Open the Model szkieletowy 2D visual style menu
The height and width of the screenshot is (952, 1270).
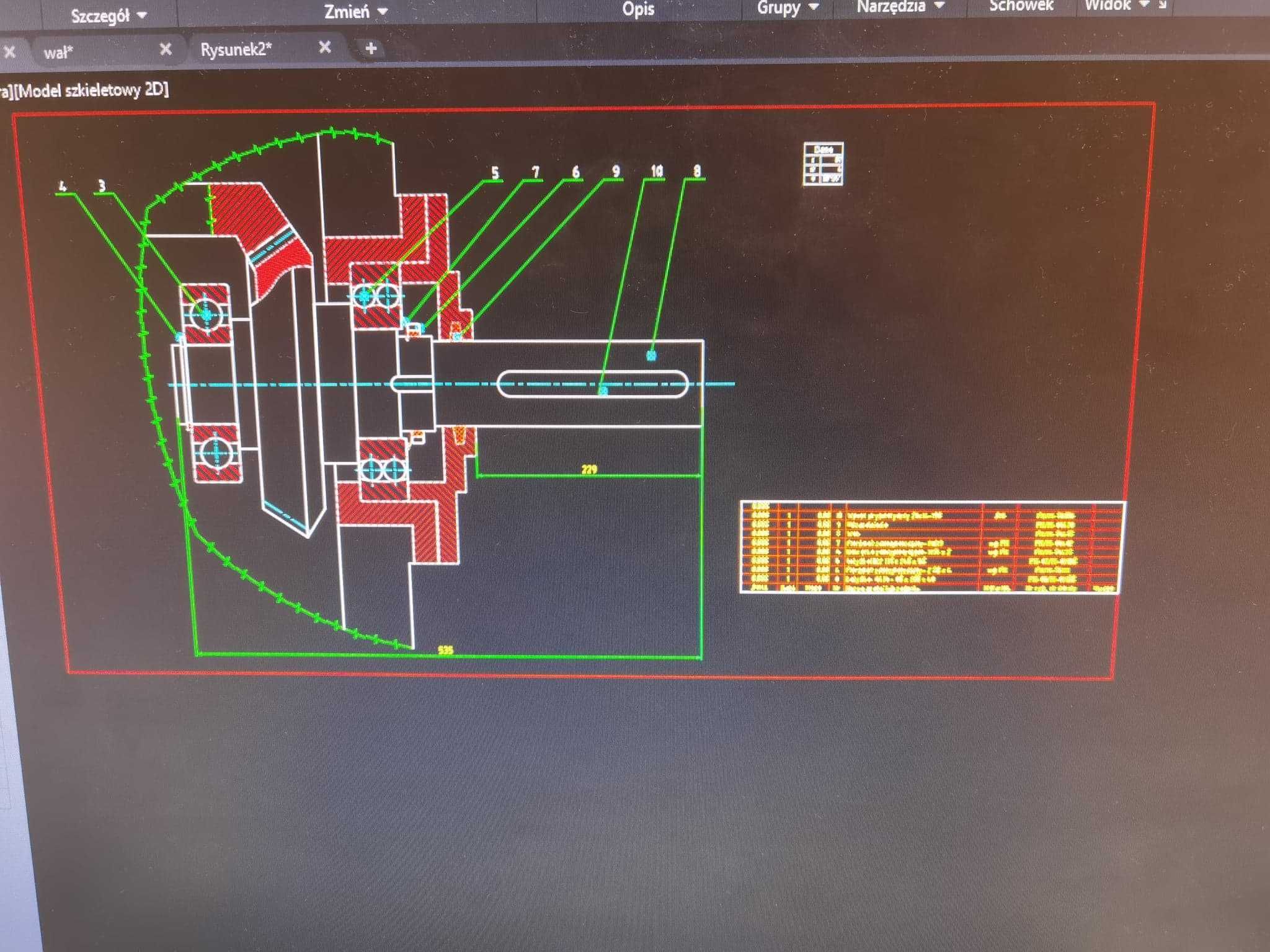[x=92, y=90]
